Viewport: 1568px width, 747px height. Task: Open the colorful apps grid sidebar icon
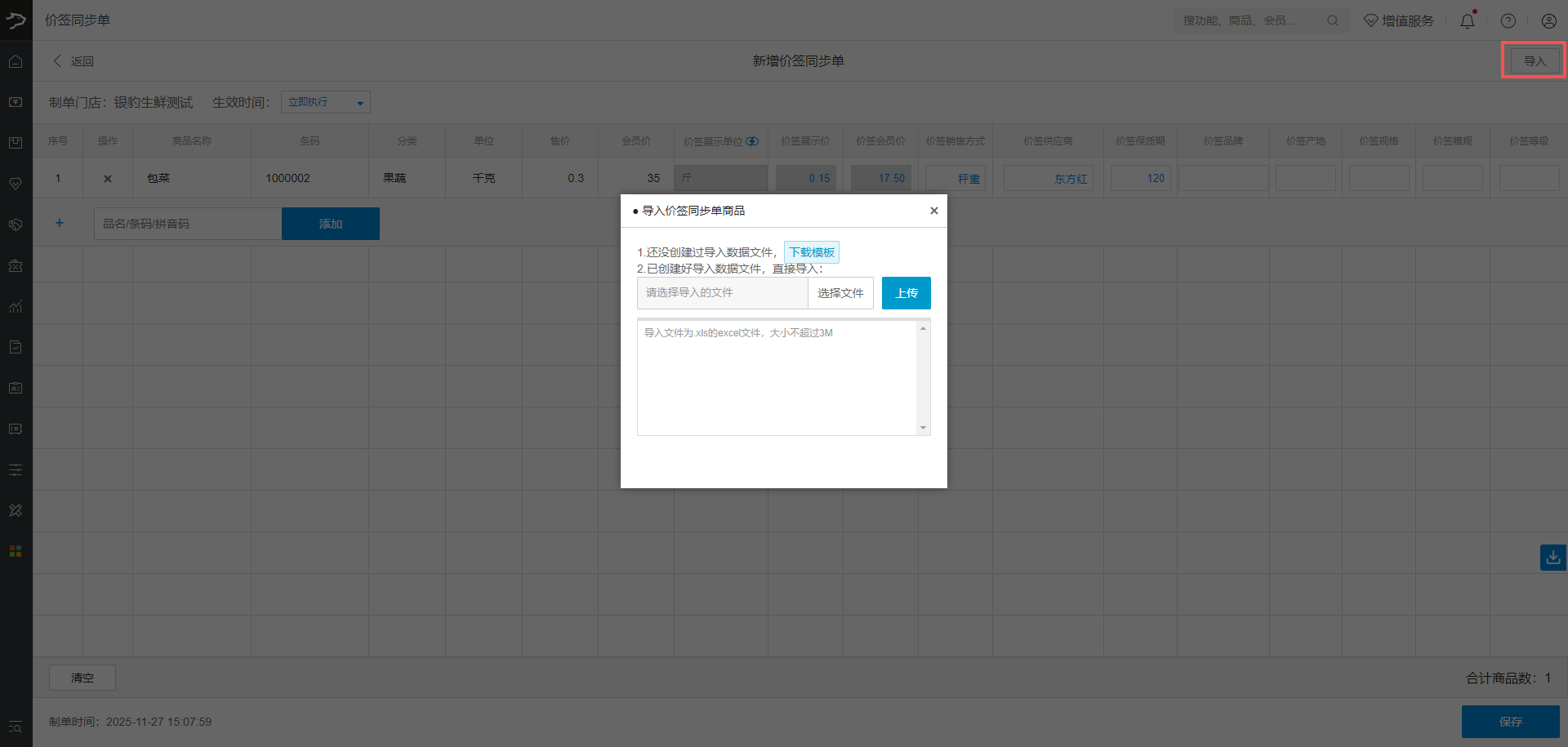[x=16, y=551]
